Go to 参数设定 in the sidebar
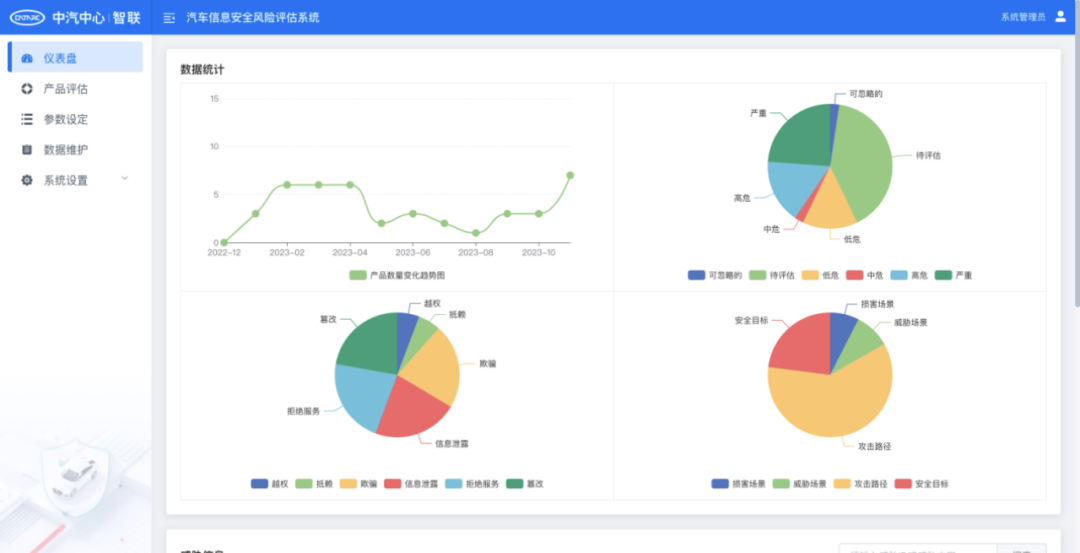This screenshot has width=1080, height=553. coord(75,119)
